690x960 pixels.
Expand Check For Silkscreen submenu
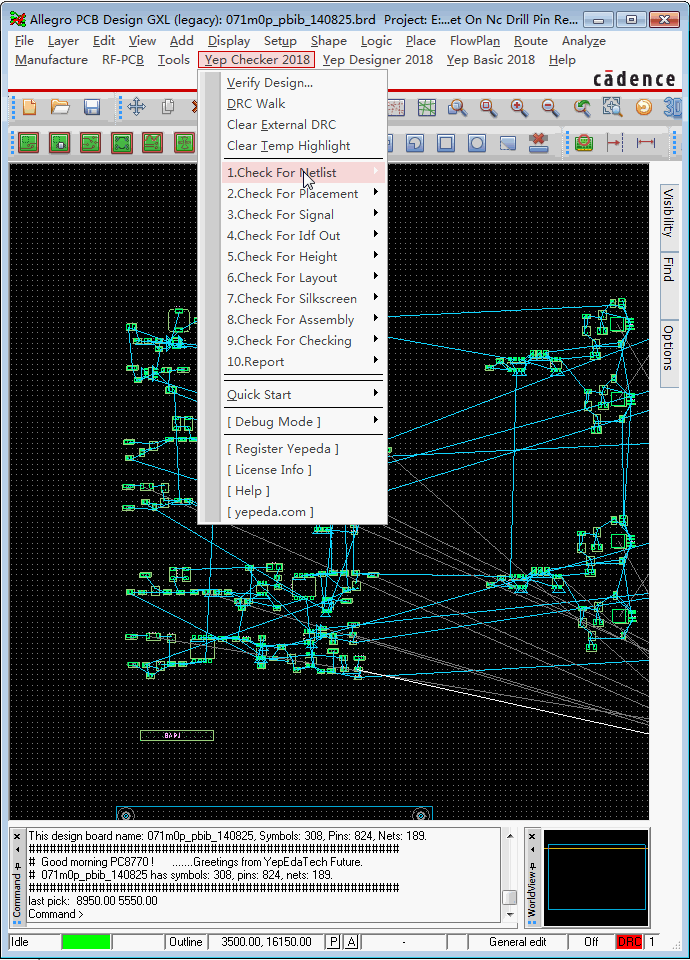coord(304,299)
